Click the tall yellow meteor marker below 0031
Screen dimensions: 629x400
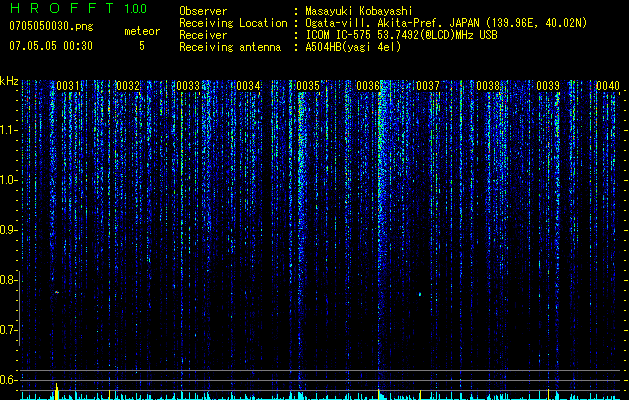tap(57, 392)
